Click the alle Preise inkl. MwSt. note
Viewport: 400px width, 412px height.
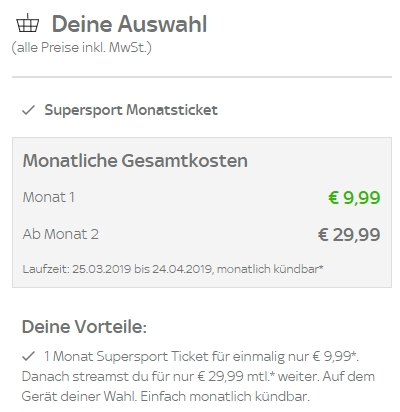tap(82, 48)
